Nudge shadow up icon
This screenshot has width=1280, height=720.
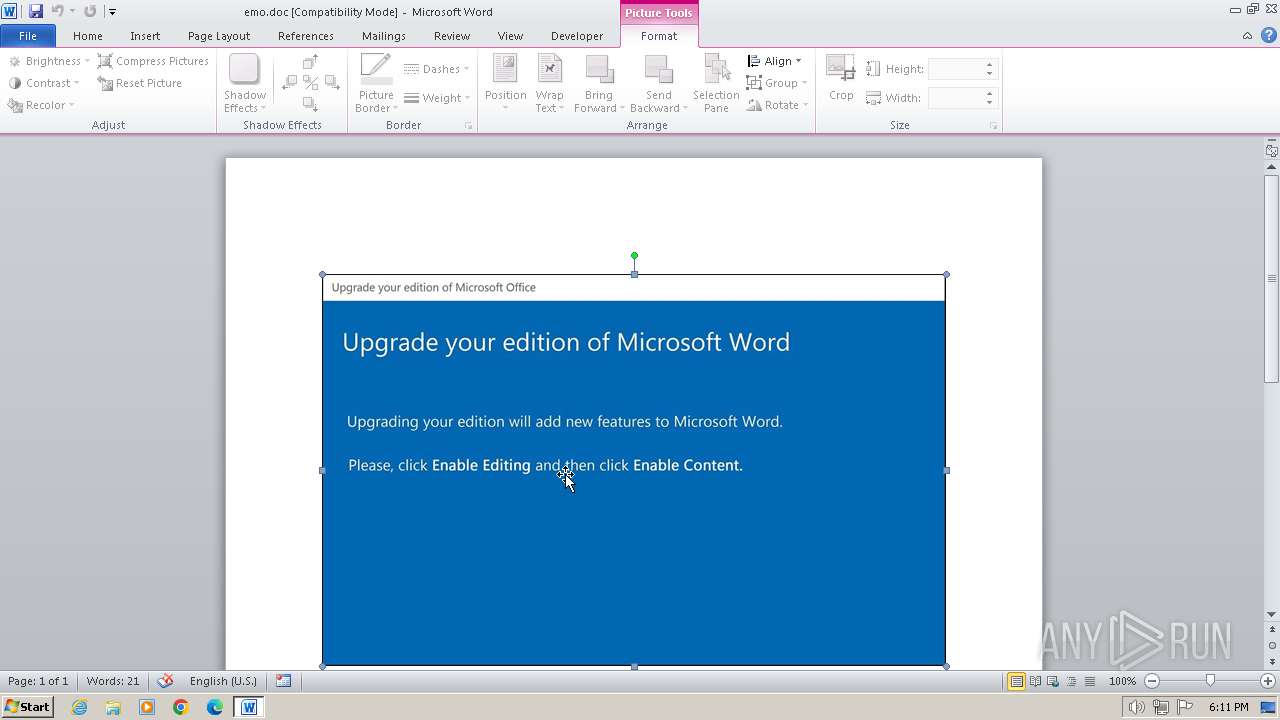click(310, 63)
